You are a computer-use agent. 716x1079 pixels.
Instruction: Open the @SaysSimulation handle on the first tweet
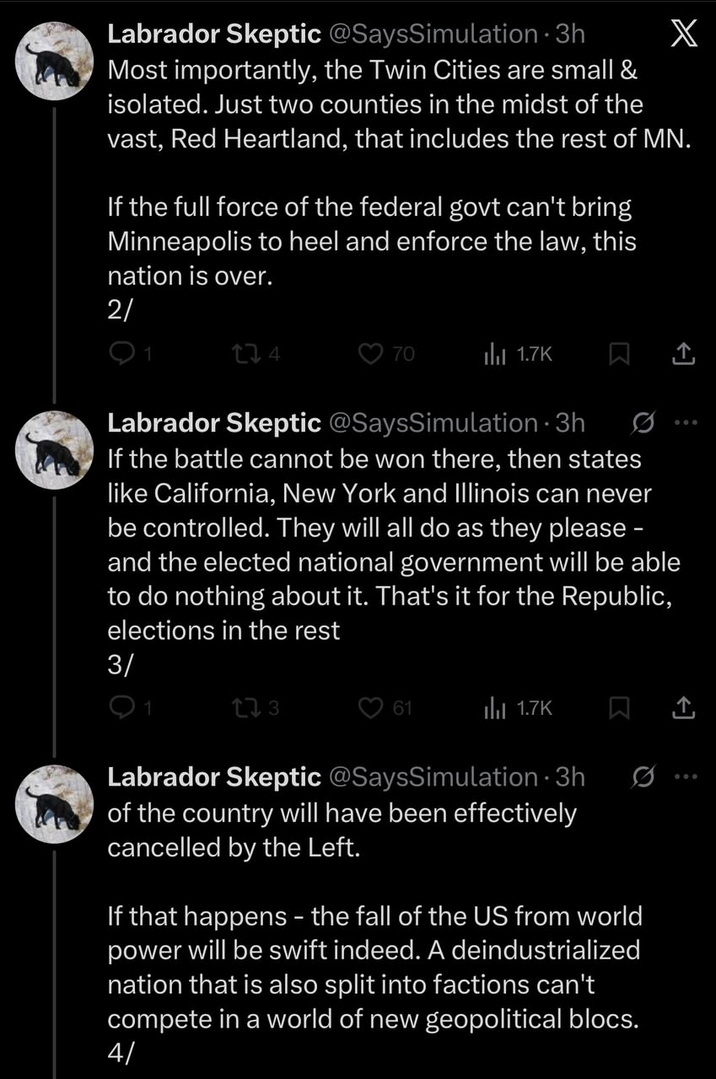click(432, 34)
